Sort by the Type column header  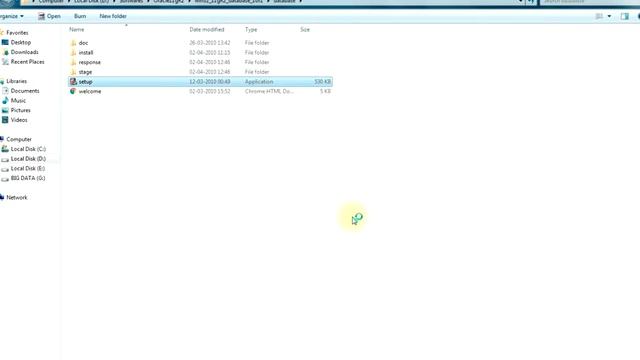pos(251,30)
